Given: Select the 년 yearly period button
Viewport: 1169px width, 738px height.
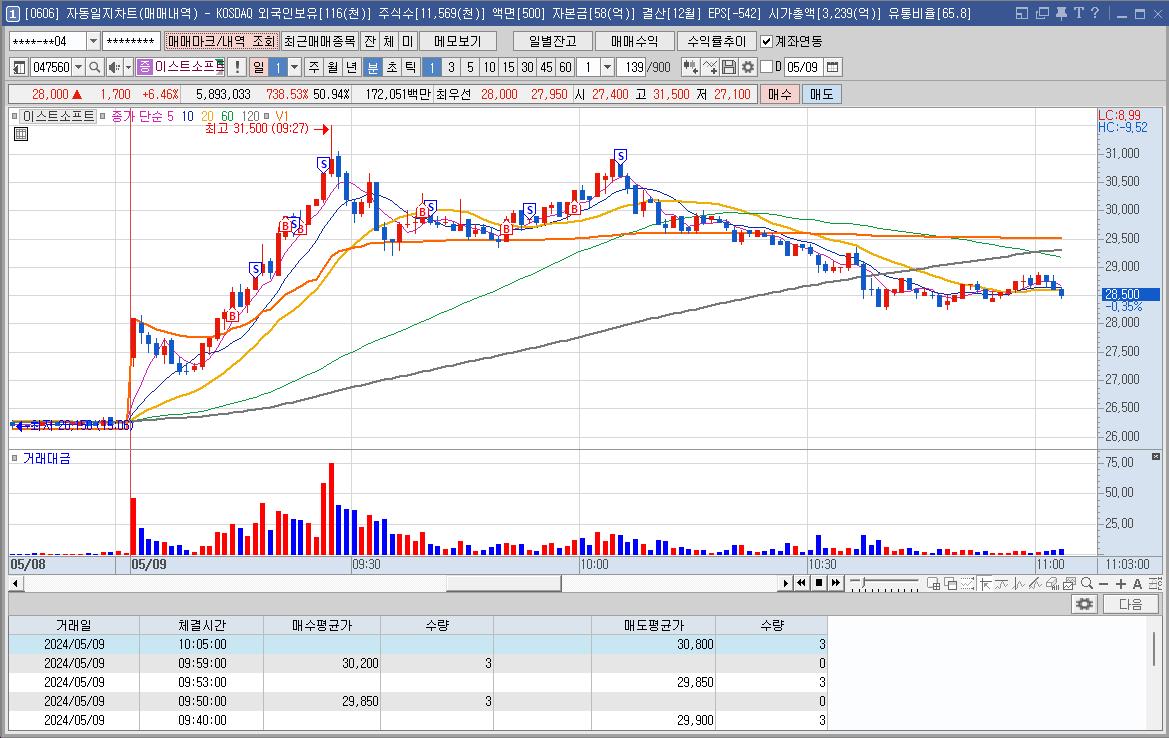Looking at the screenshot, I should tap(352, 67).
